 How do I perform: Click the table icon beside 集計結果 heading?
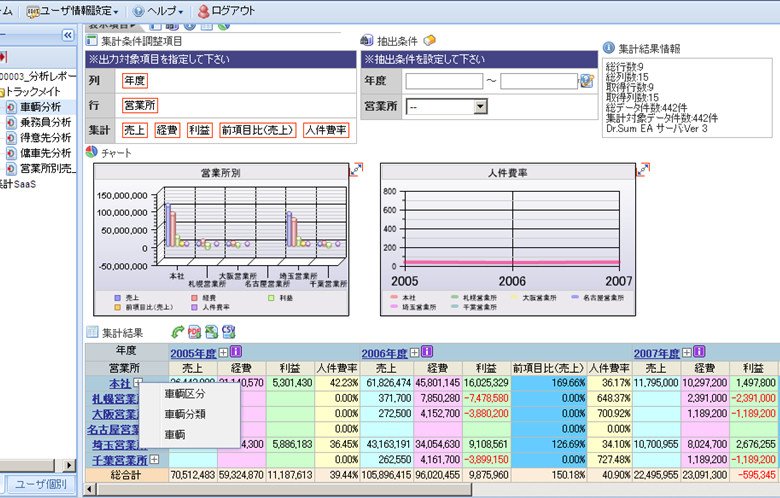point(92,332)
